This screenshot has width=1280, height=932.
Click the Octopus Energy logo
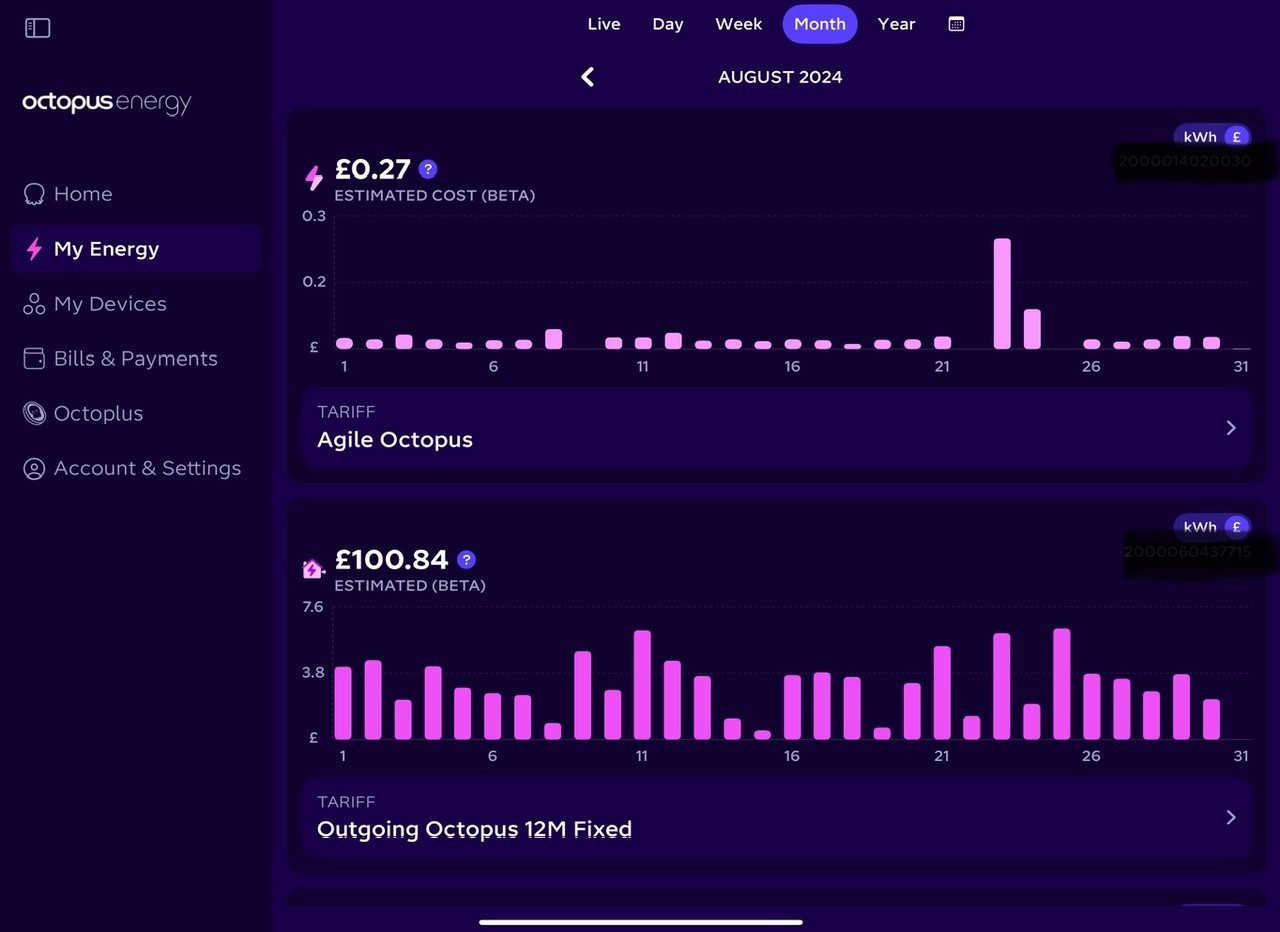coord(107,103)
